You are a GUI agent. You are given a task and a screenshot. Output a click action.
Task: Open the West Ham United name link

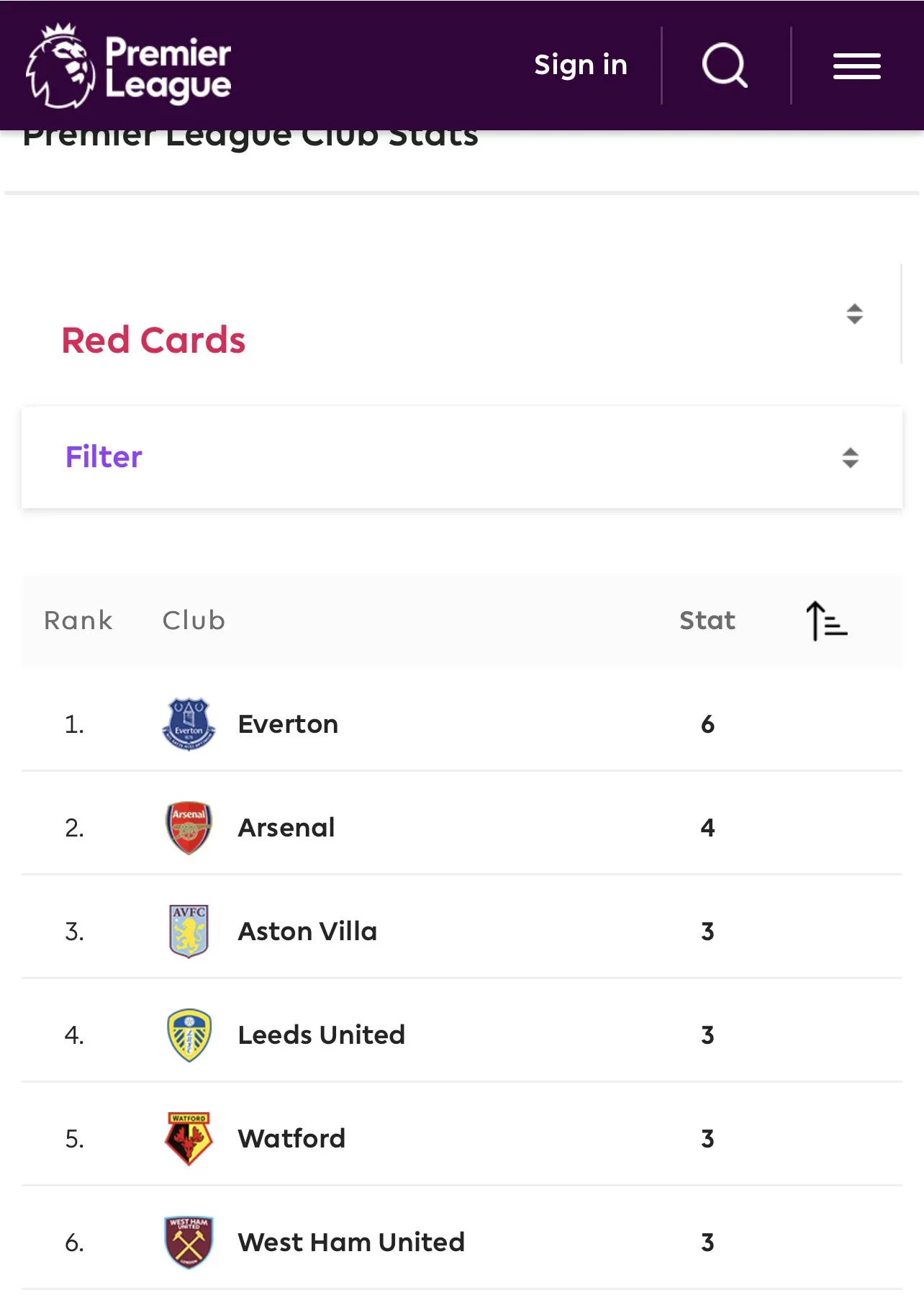tap(351, 1243)
